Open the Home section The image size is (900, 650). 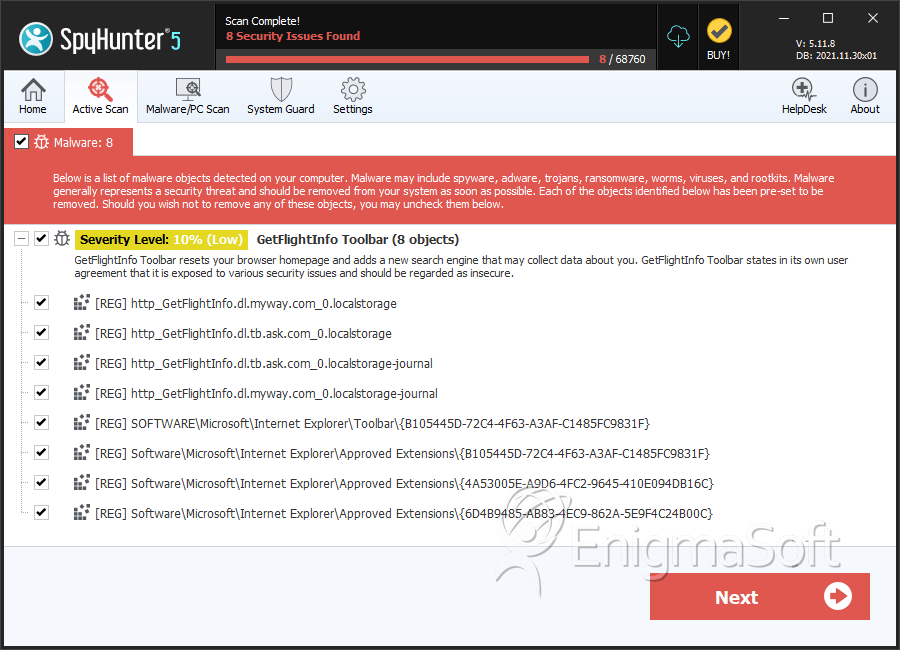pos(33,97)
